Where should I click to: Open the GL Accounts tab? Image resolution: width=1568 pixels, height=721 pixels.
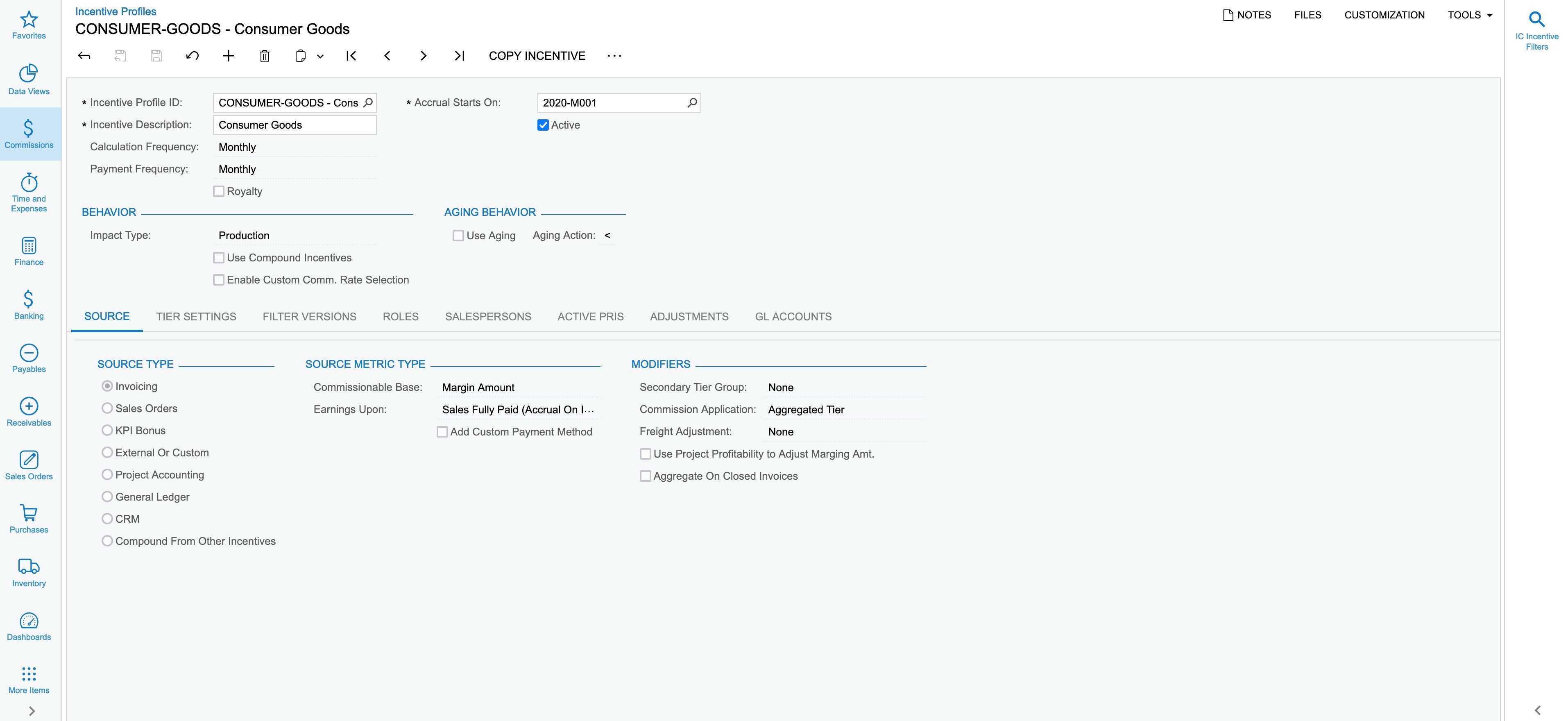pyautogui.click(x=793, y=316)
